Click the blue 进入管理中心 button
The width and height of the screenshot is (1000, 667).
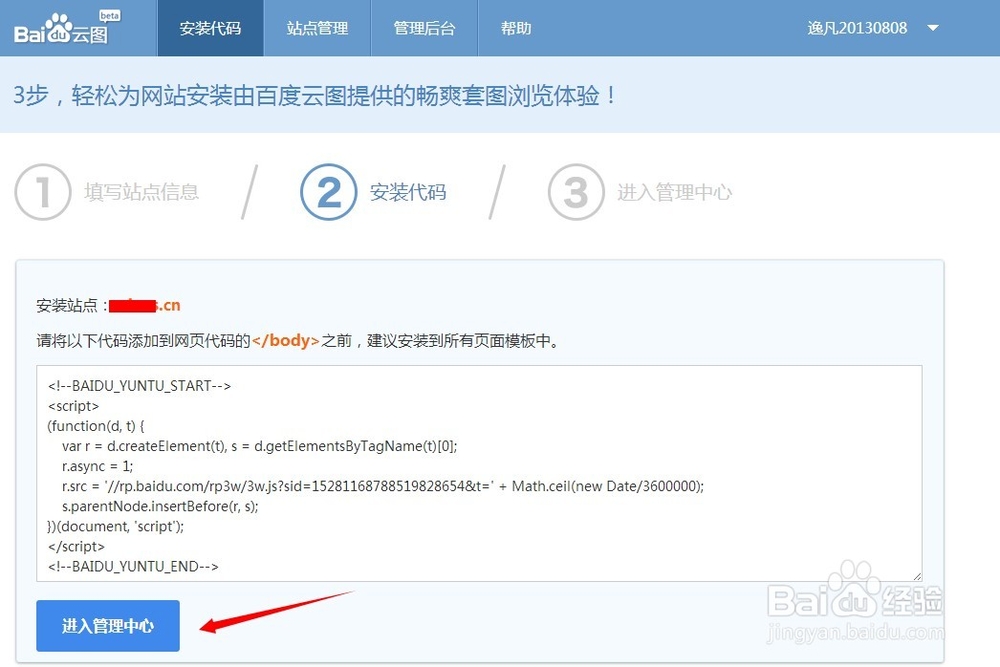108,626
